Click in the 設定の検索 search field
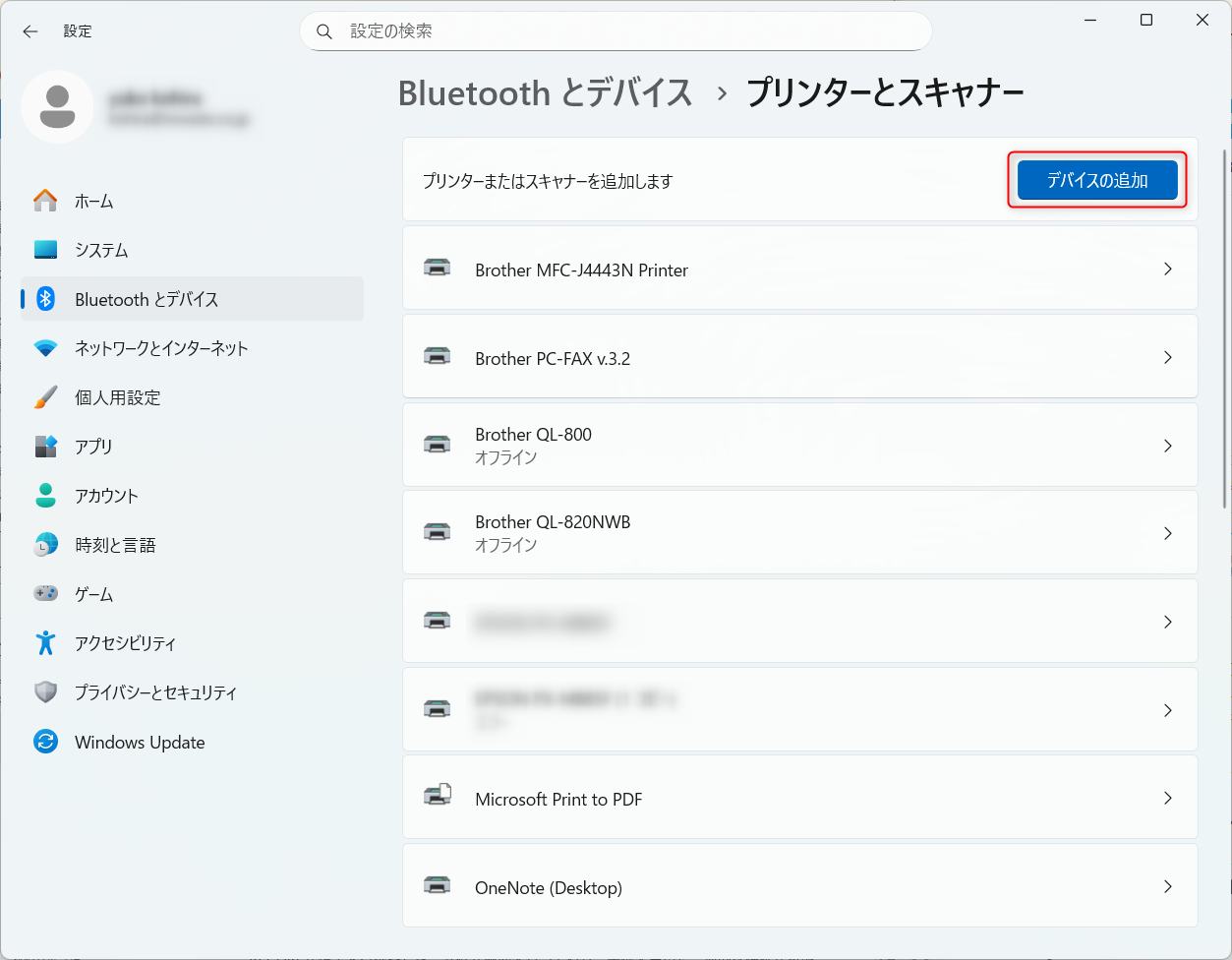 click(616, 31)
